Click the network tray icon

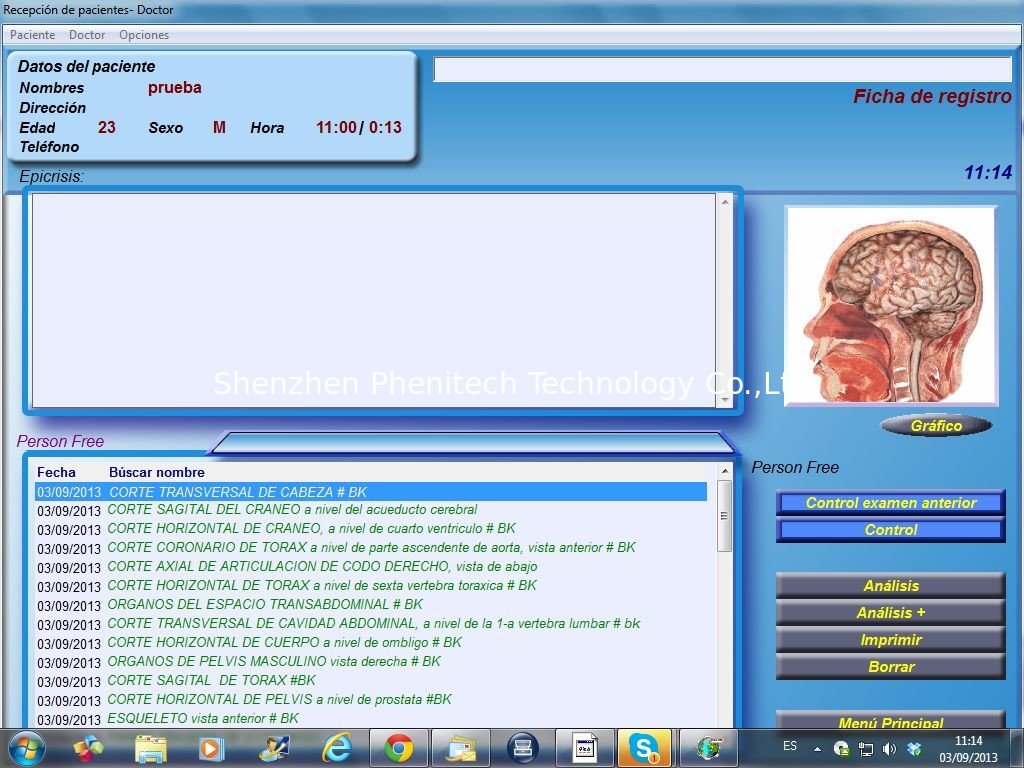[865, 749]
